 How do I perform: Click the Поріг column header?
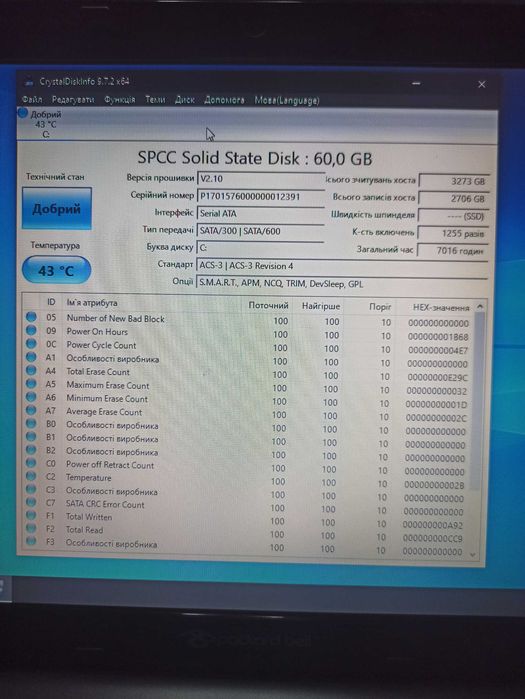click(x=380, y=307)
